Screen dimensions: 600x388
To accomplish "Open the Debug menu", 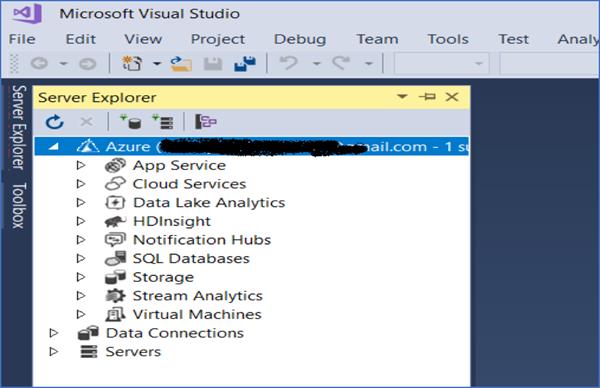I will (x=300, y=39).
